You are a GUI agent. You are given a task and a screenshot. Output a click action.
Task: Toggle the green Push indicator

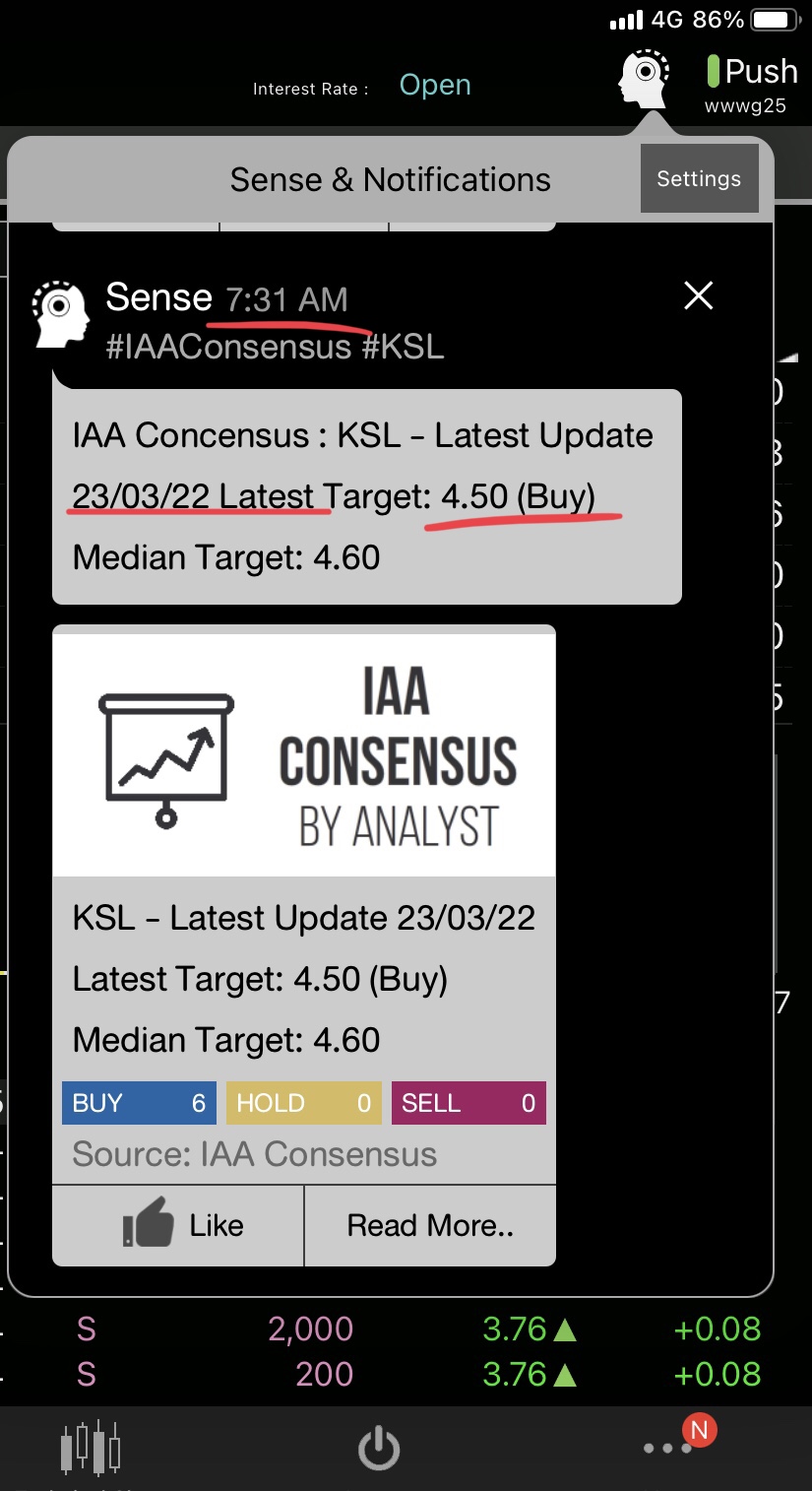[x=714, y=71]
